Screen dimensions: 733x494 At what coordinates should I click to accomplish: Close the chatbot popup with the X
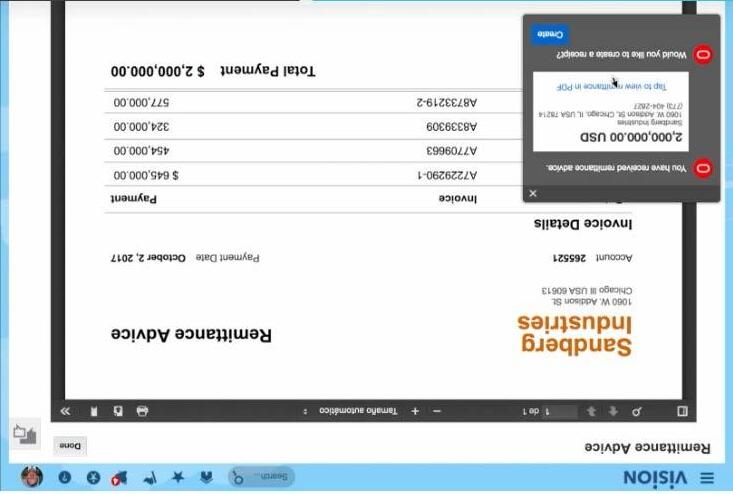click(533, 193)
